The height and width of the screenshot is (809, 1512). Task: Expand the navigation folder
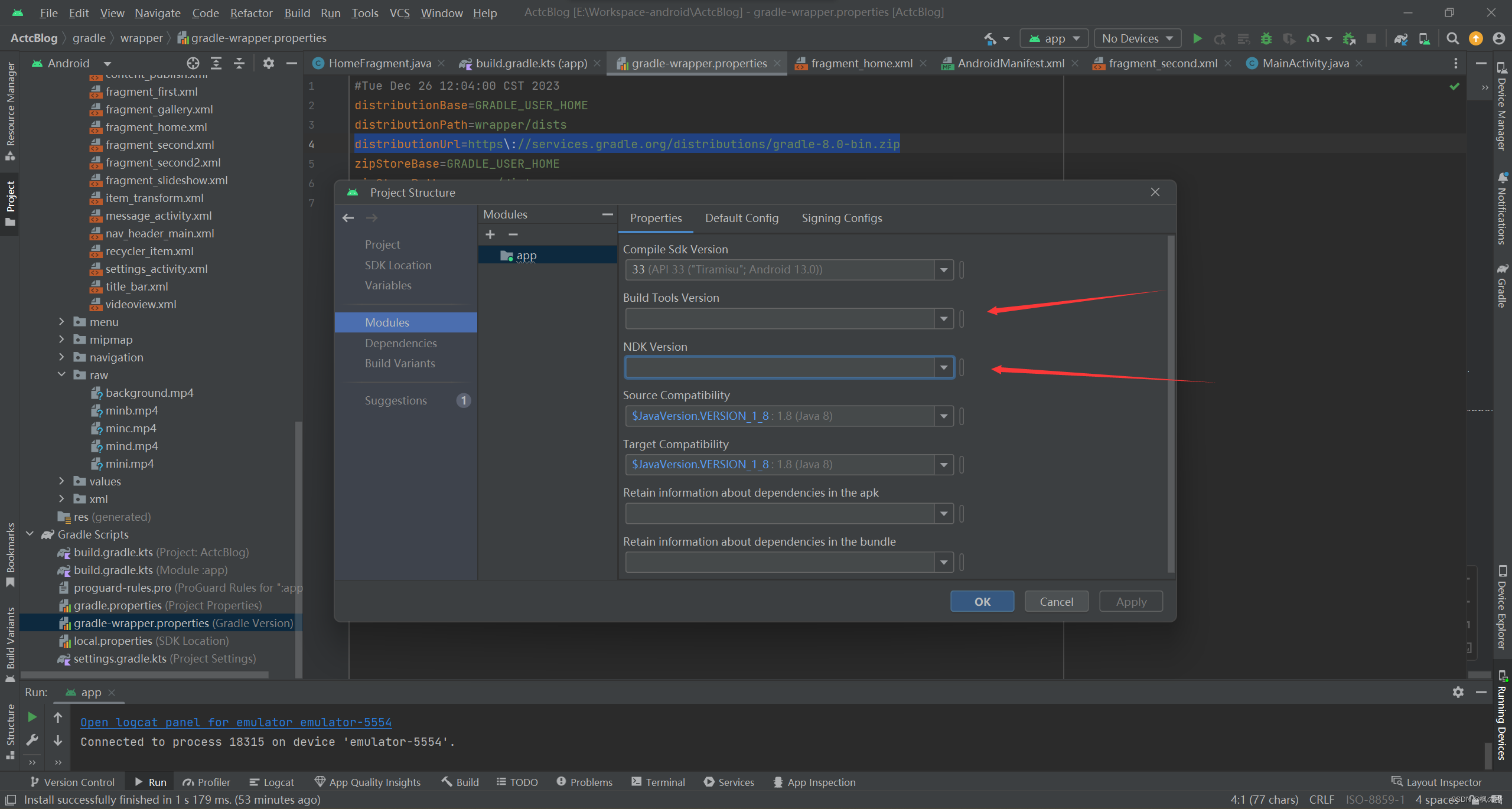pyautogui.click(x=61, y=357)
